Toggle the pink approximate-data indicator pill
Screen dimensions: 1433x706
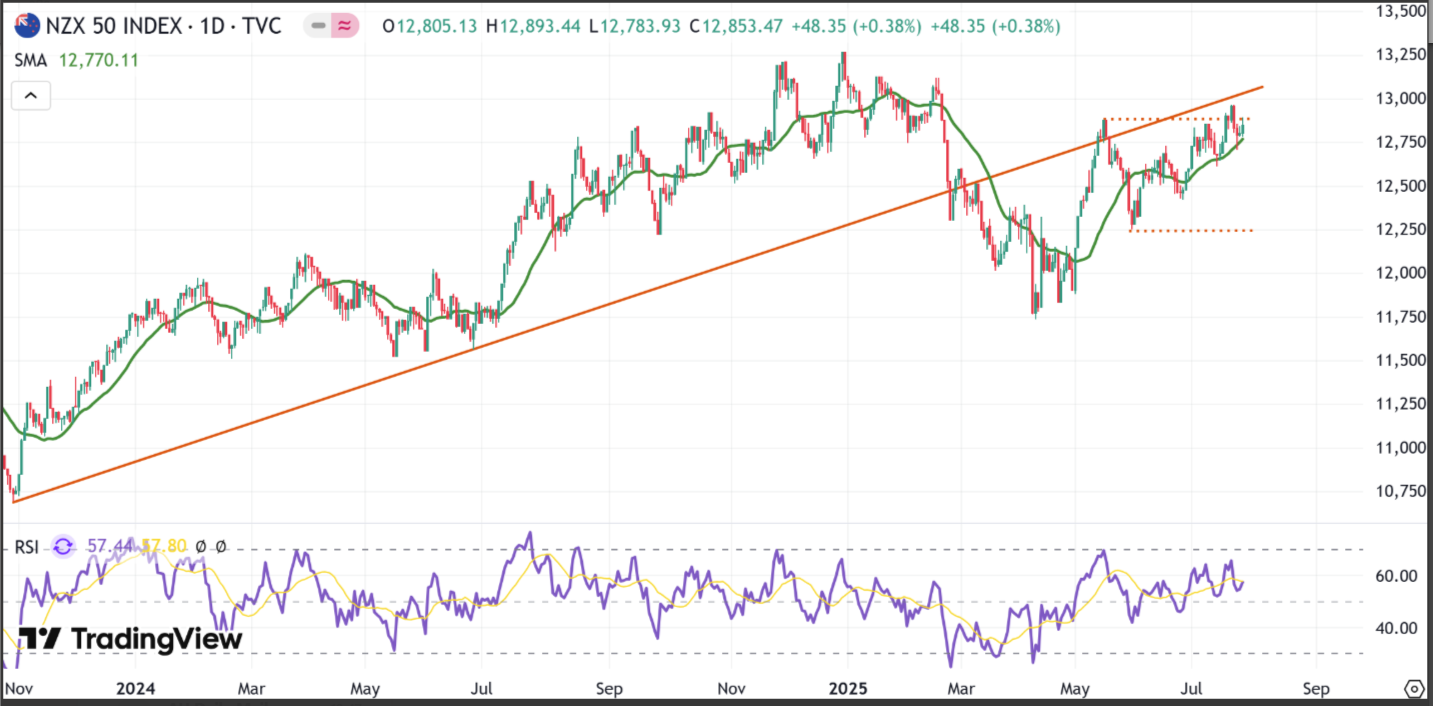pos(343,27)
